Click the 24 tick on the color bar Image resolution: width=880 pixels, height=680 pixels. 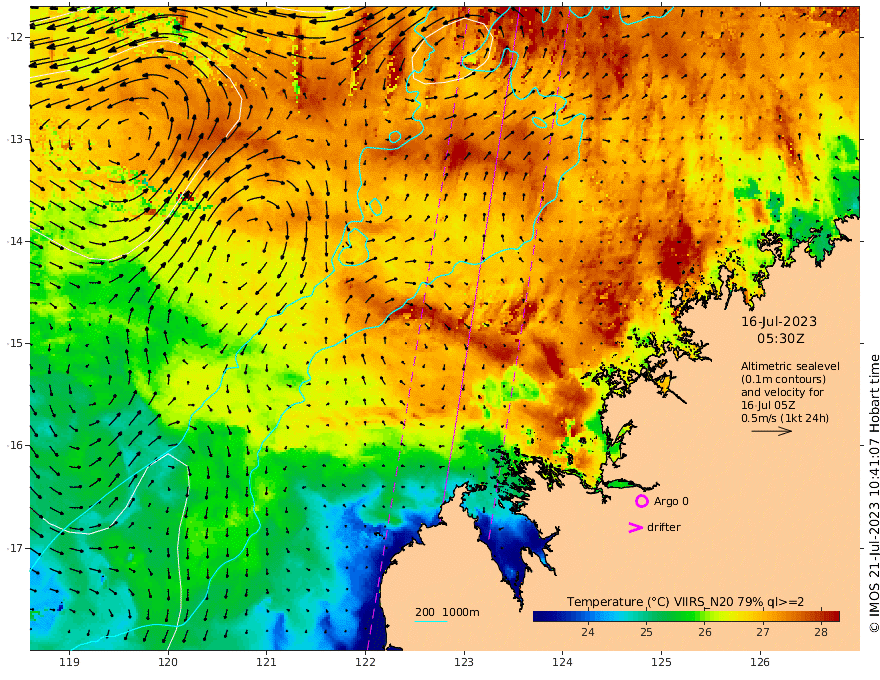[587, 632]
